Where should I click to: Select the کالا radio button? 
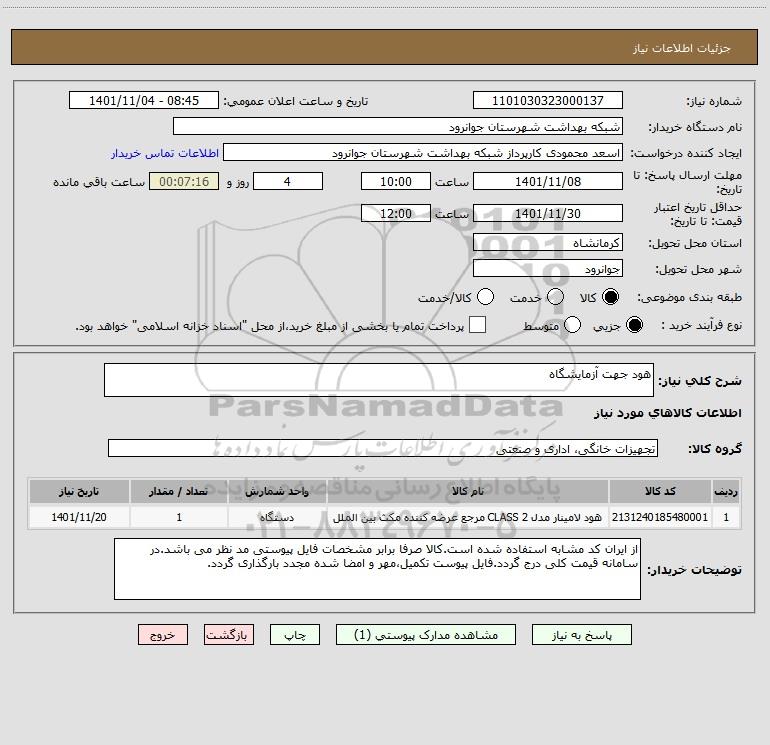[610, 297]
